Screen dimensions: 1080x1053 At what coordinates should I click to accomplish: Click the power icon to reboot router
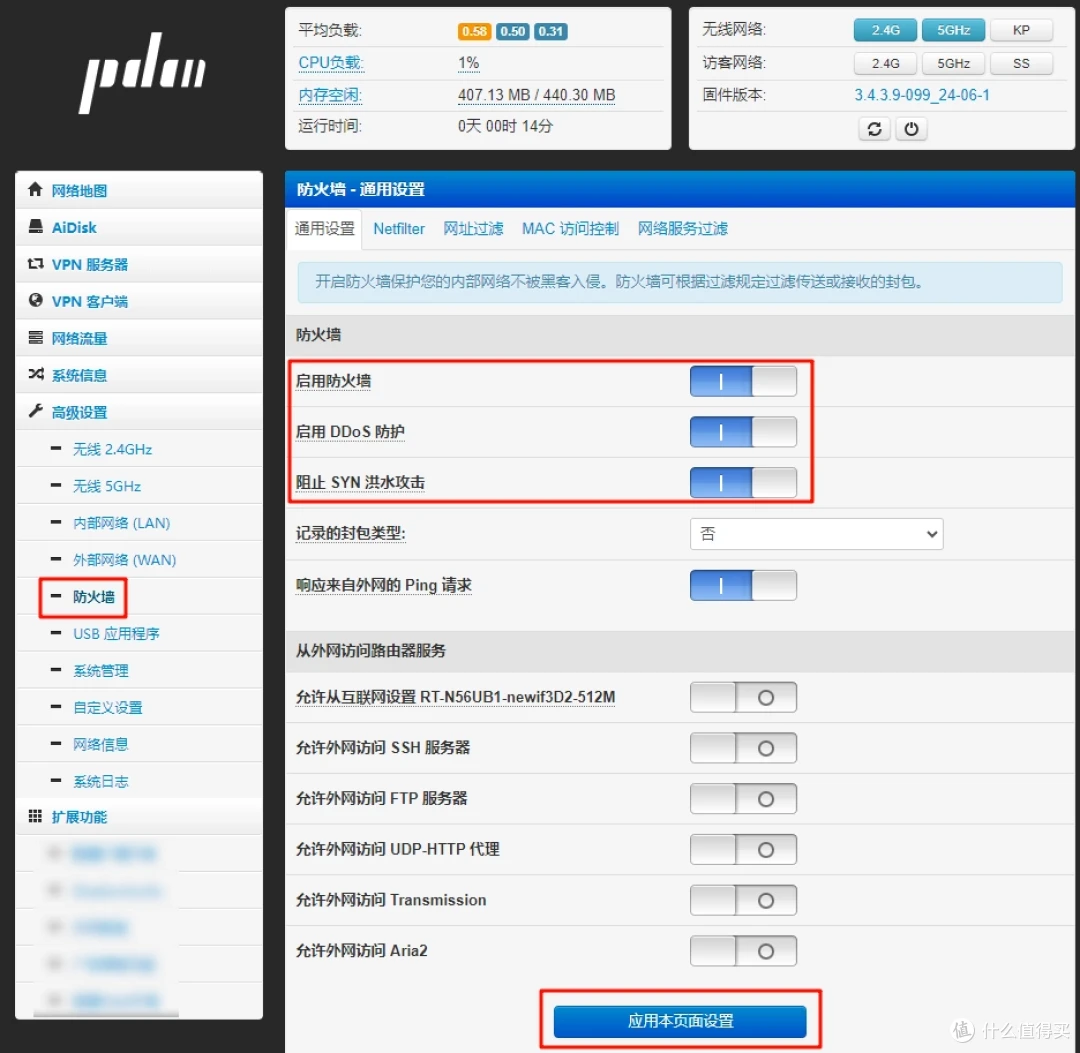(911, 128)
